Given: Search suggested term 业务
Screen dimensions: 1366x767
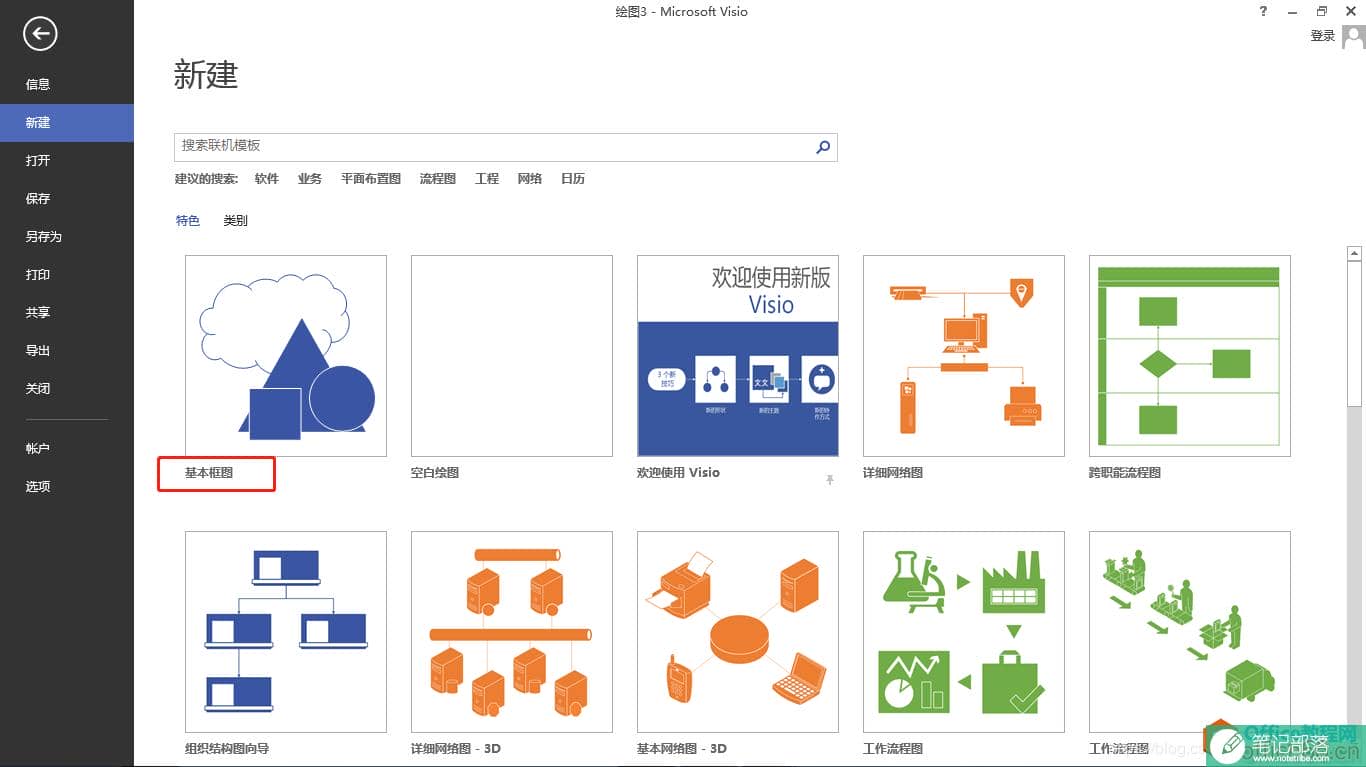Looking at the screenshot, I should coord(310,179).
